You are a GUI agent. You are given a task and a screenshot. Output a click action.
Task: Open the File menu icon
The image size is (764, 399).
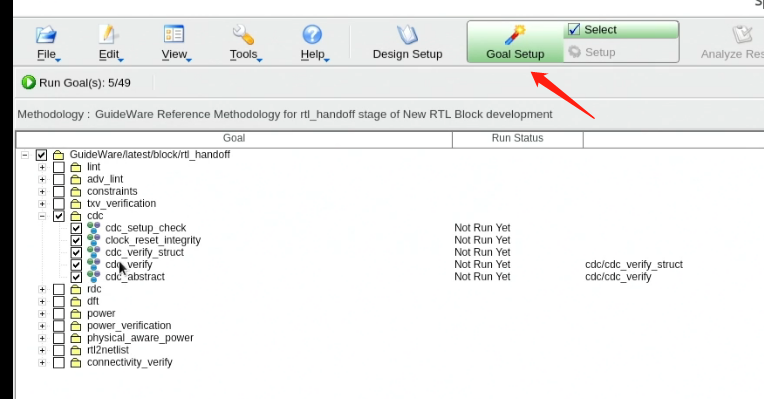point(46,35)
